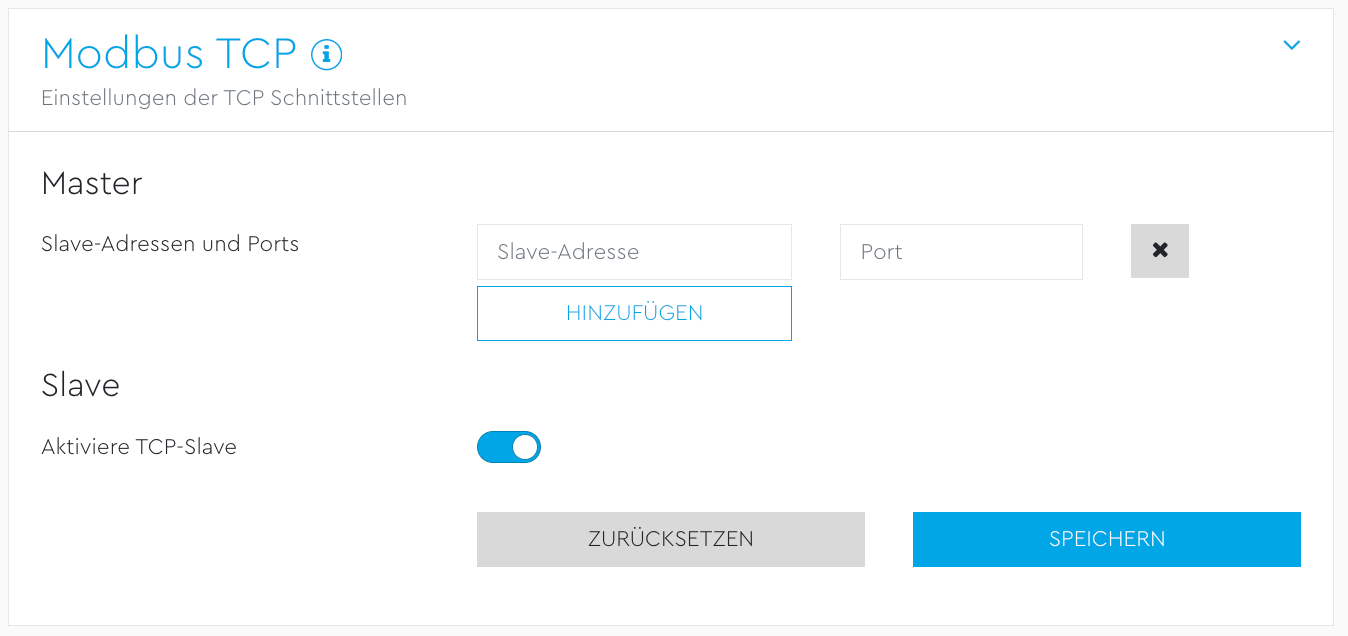Remove the slave address row with X
This screenshot has width=1348, height=636.
point(1159,251)
